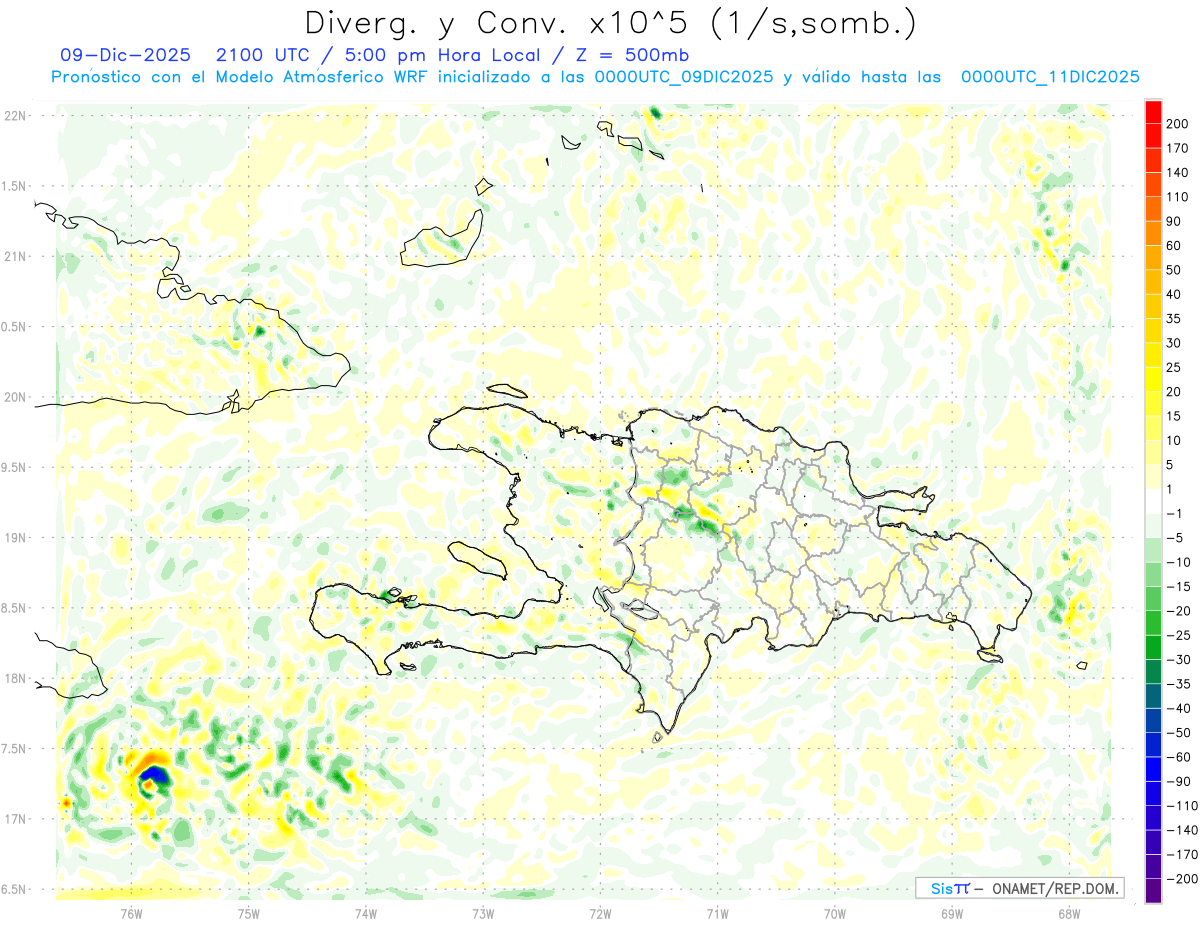This screenshot has width=1200, height=927.
Task: Click the colorbar value '-200' at bottom
Action: point(1182,879)
